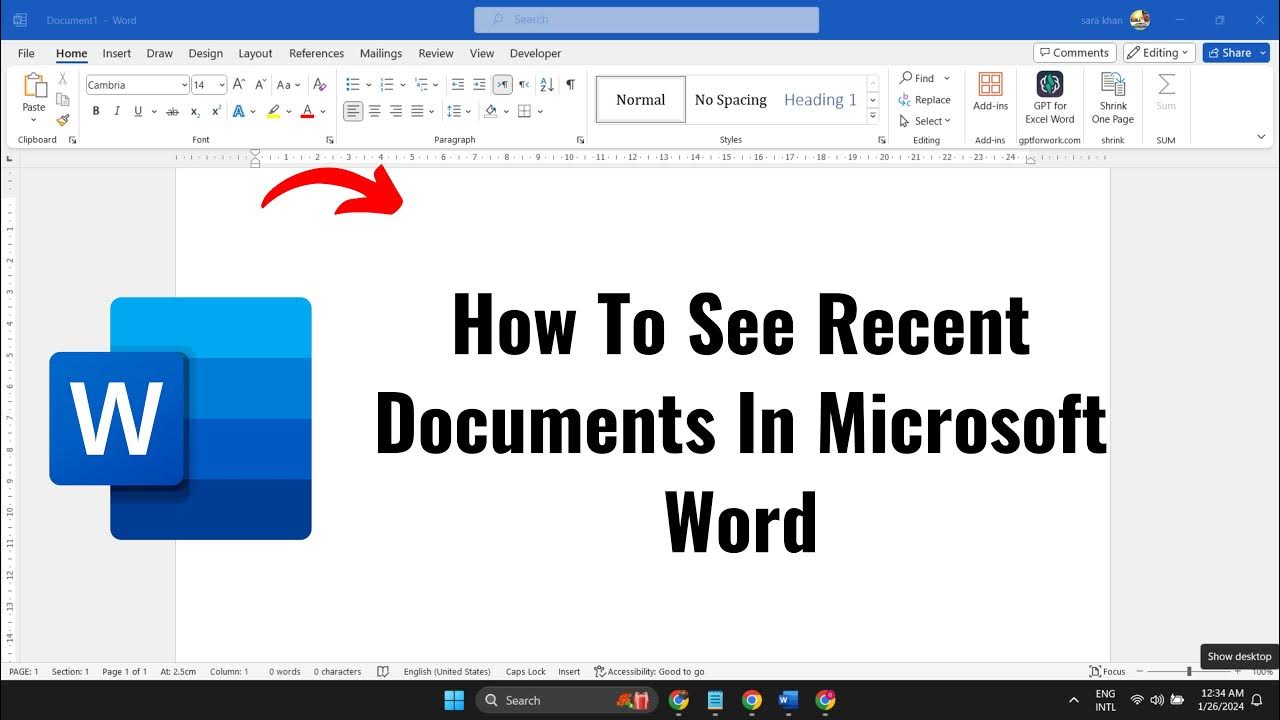Viewport: 1280px width, 720px height.
Task: Toggle left-to-right text direction button
Action: click(502, 85)
